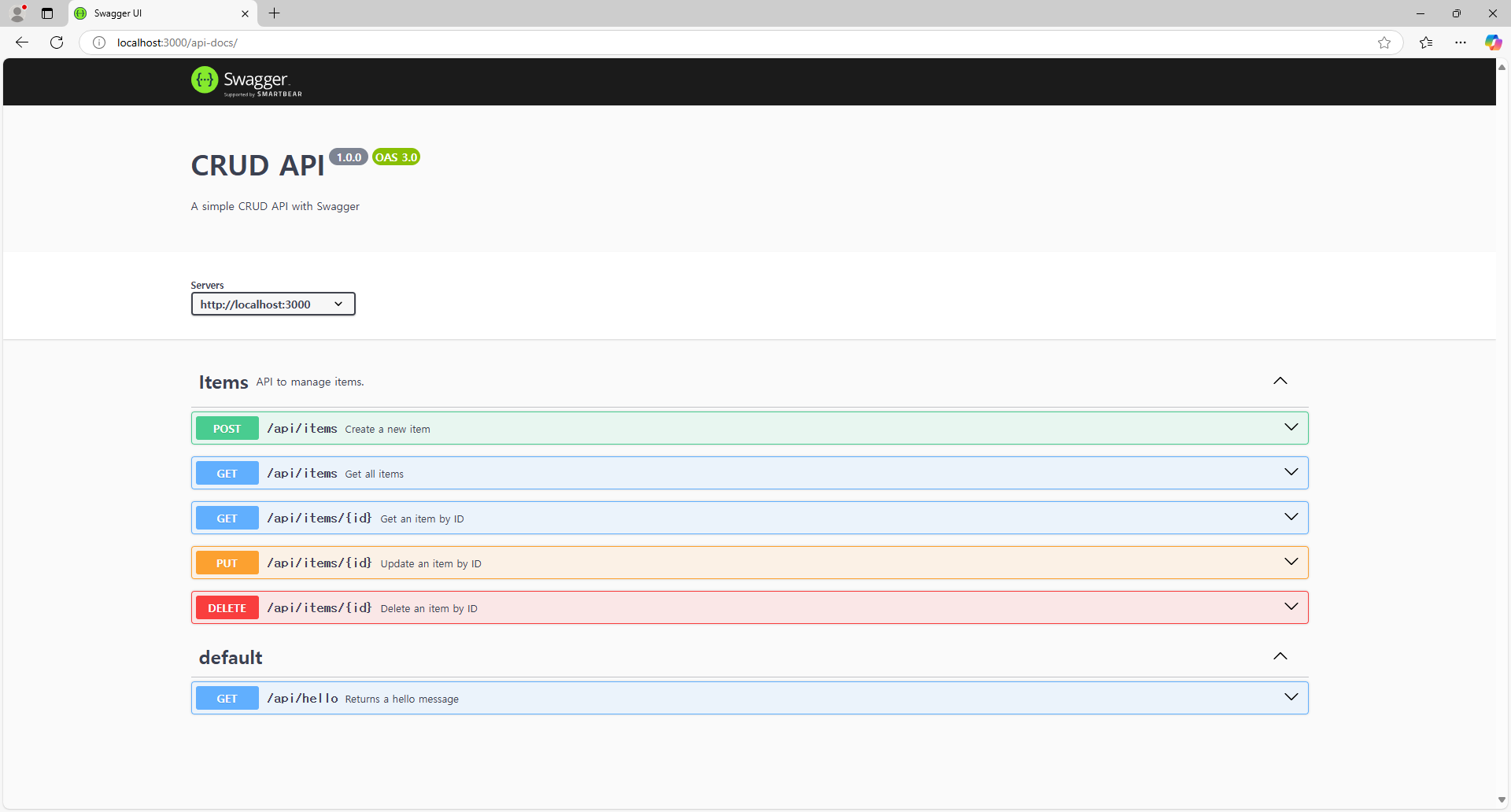Click the POST method badge

tap(227, 428)
